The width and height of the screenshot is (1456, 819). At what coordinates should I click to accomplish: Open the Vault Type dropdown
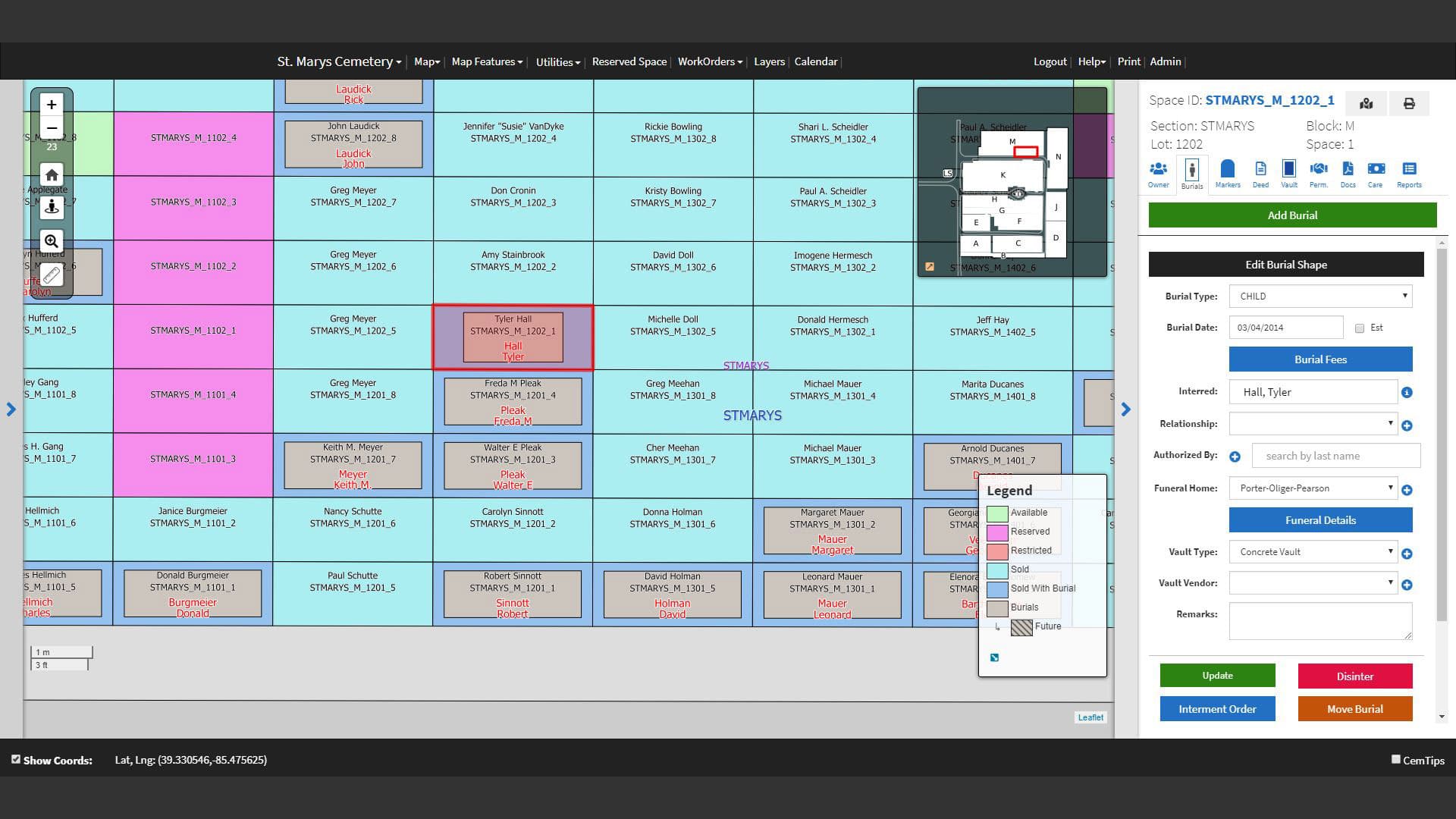(x=1313, y=551)
